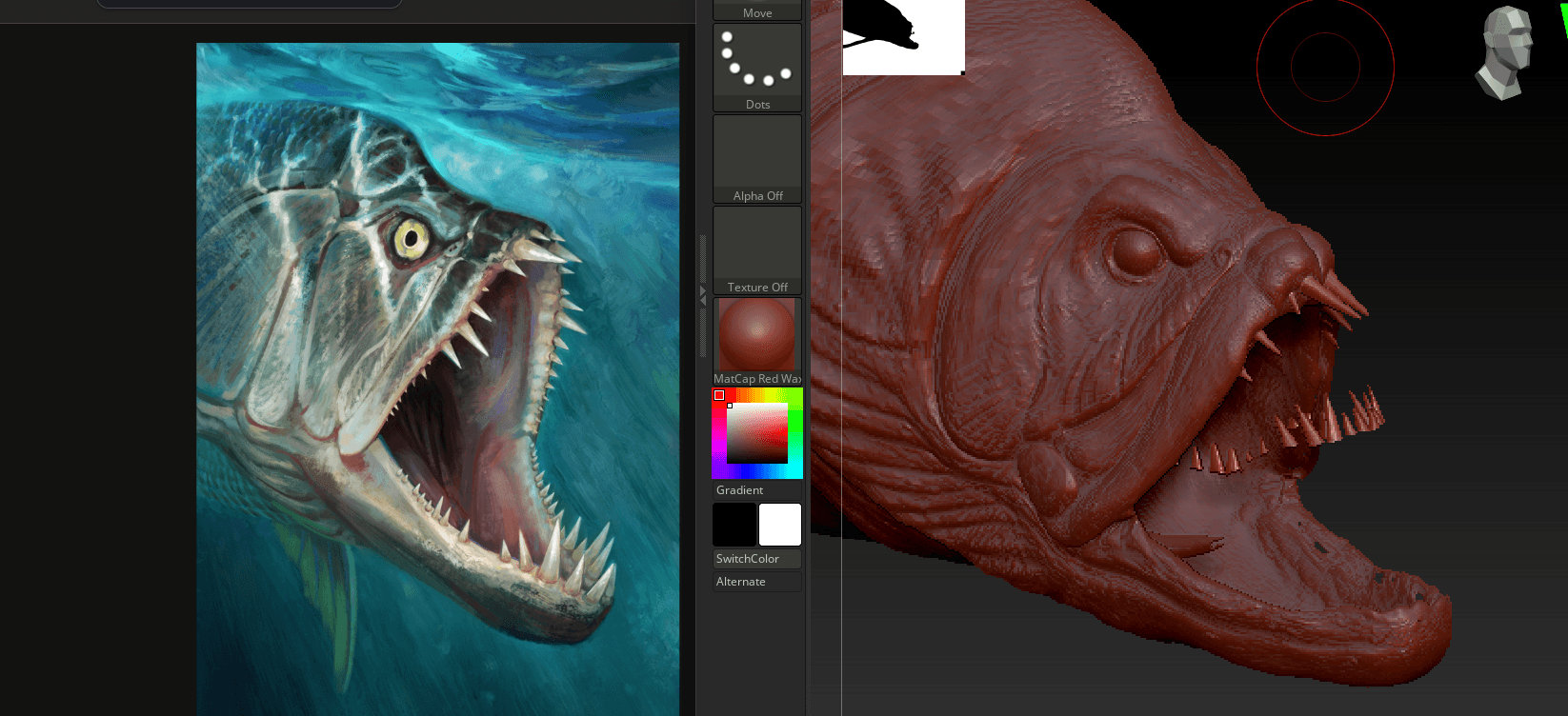Select the black secondary color swatch
This screenshot has height=716, width=1568.
tap(734, 525)
